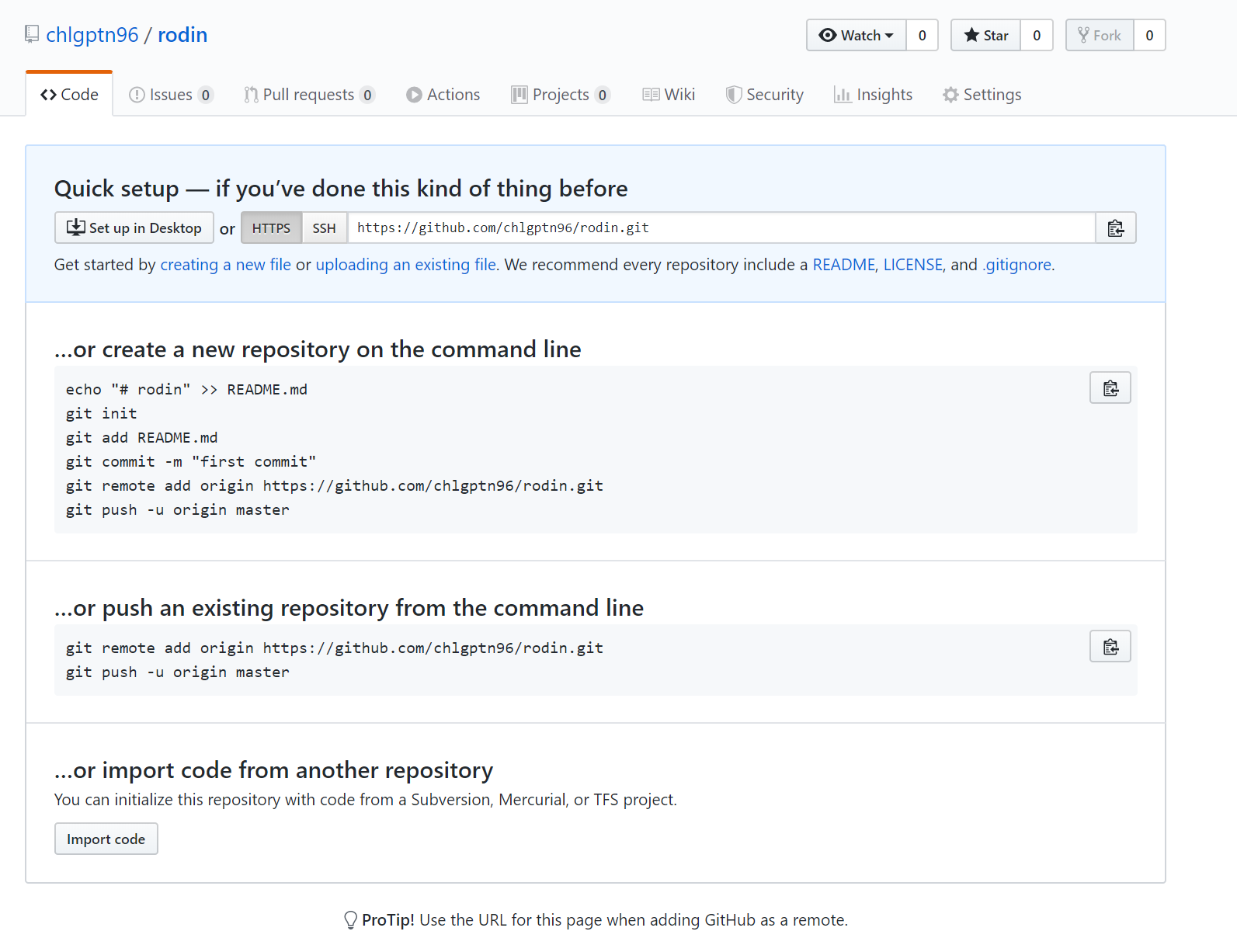
Task: Open the .gitignore link
Action: click(1017, 265)
